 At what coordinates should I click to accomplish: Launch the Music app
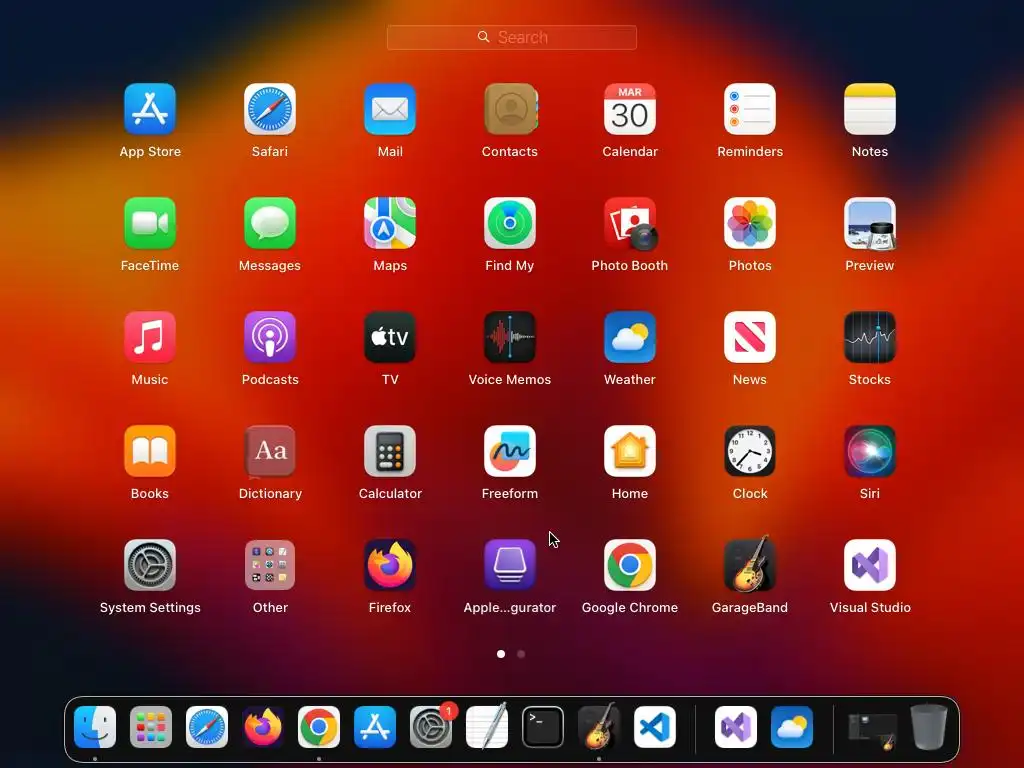coord(150,337)
